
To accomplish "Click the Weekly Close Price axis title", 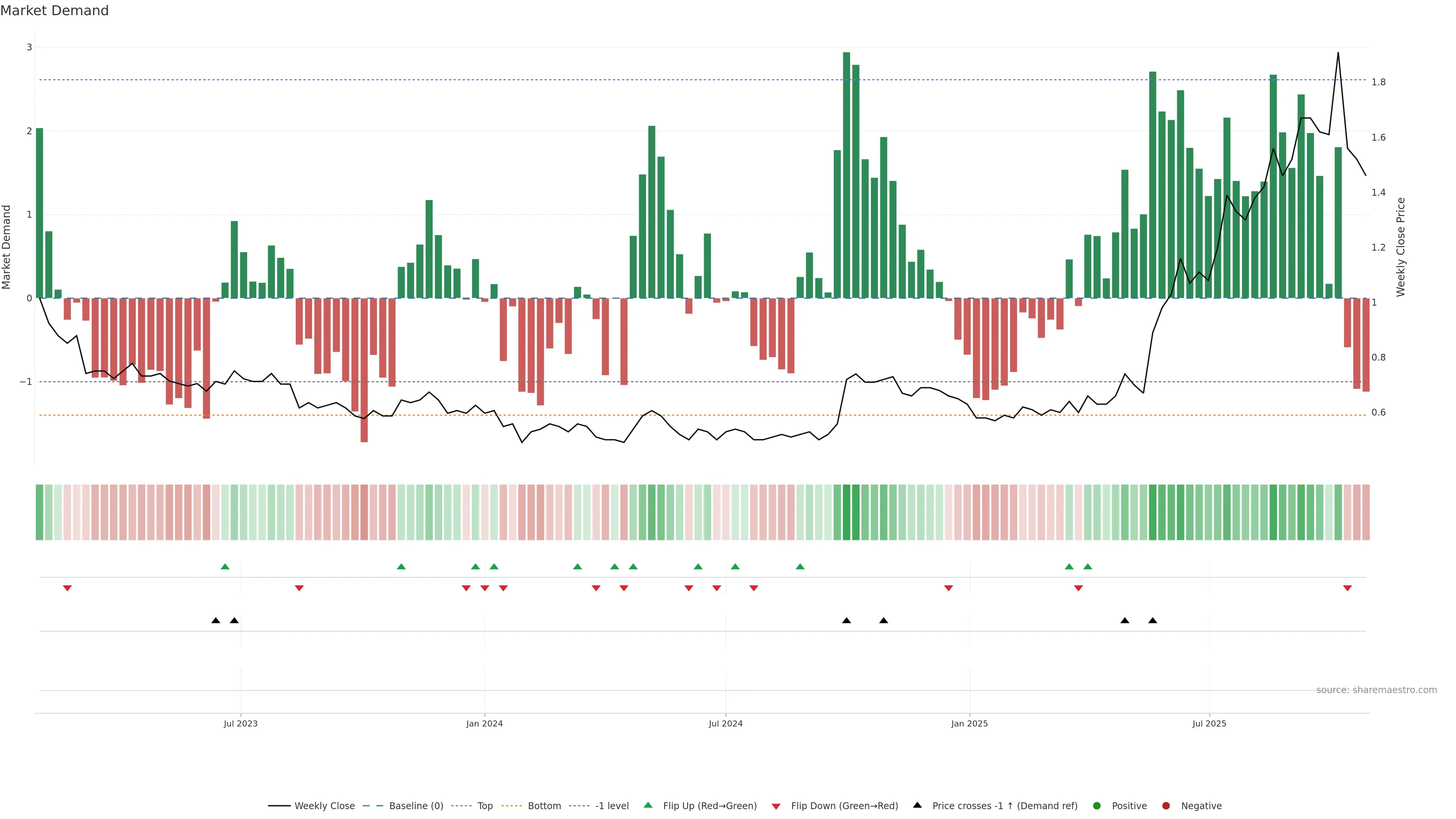I will 1401,247.
